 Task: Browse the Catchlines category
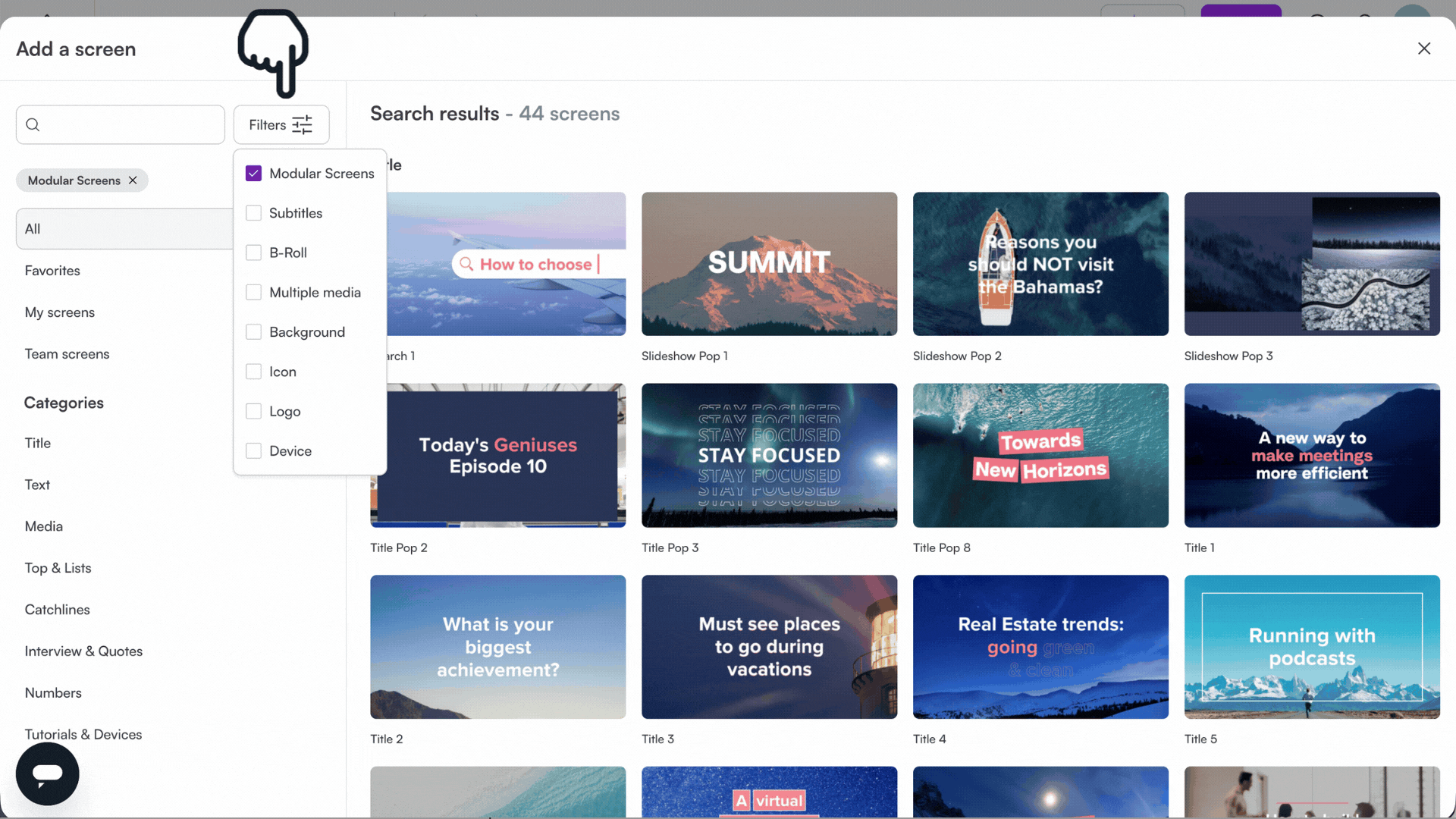point(57,609)
